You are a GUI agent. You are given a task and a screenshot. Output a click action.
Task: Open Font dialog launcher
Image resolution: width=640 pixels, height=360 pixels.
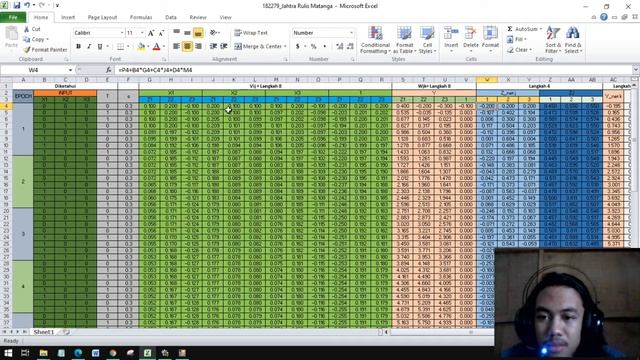click(164, 59)
